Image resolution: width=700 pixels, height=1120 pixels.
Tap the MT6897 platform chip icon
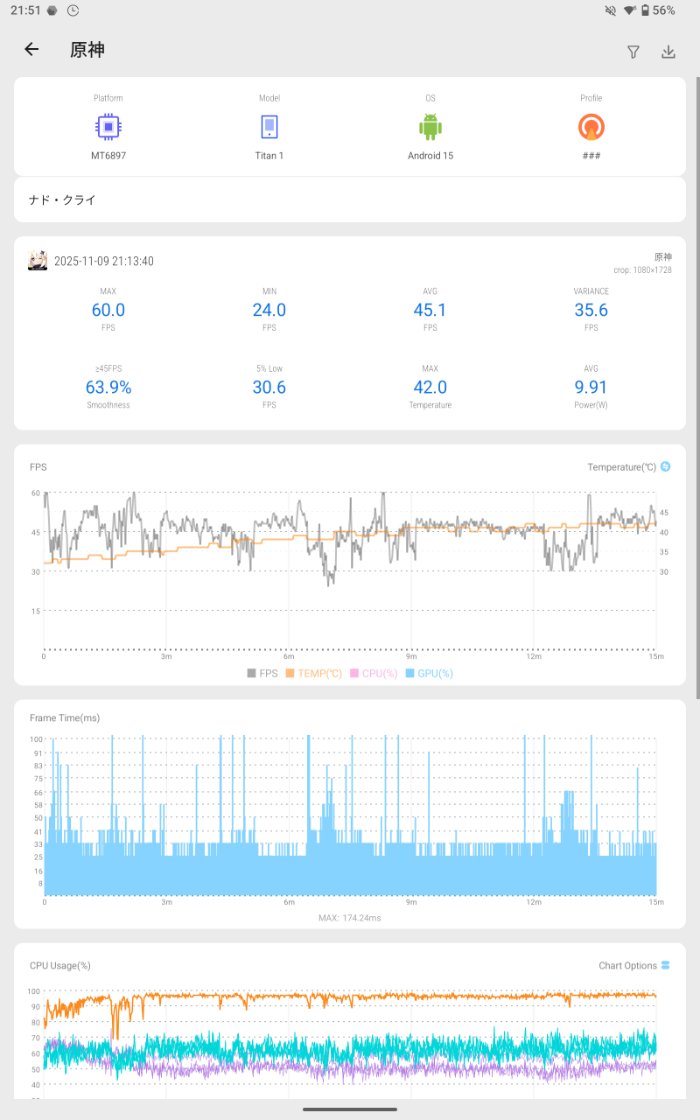107,127
